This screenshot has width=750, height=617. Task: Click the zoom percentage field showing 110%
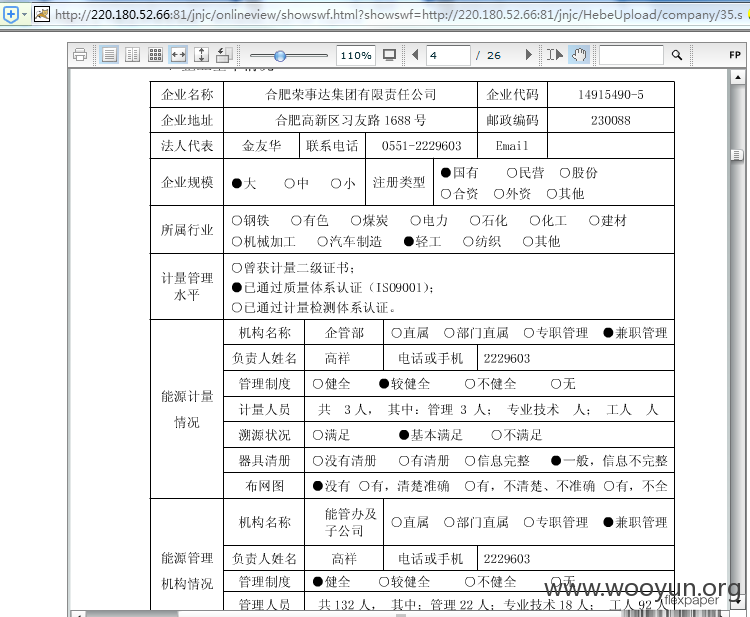355,55
